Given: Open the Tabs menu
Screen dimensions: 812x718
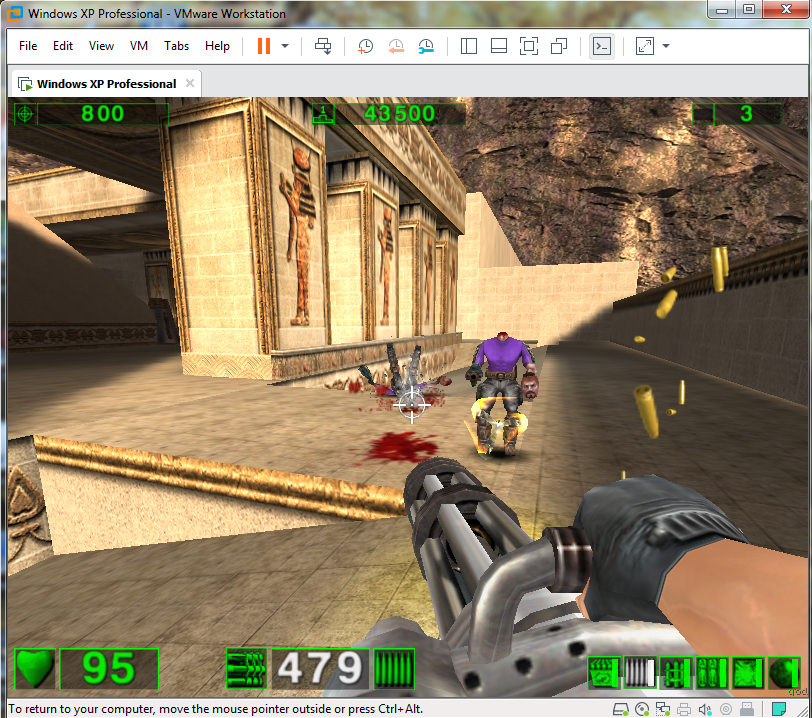Looking at the screenshot, I should [x=176, y=46].
